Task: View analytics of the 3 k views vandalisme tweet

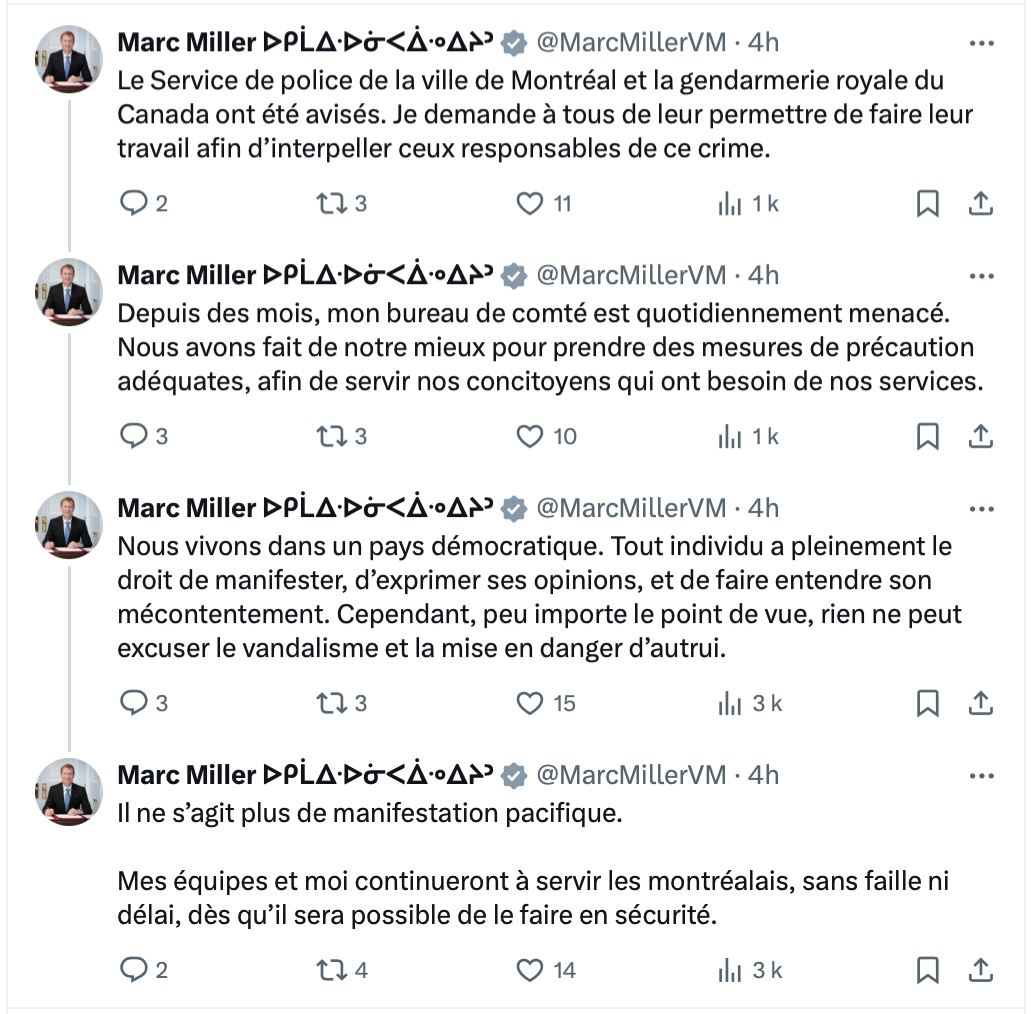Action: pyautogui.click(x=750, y=703)
